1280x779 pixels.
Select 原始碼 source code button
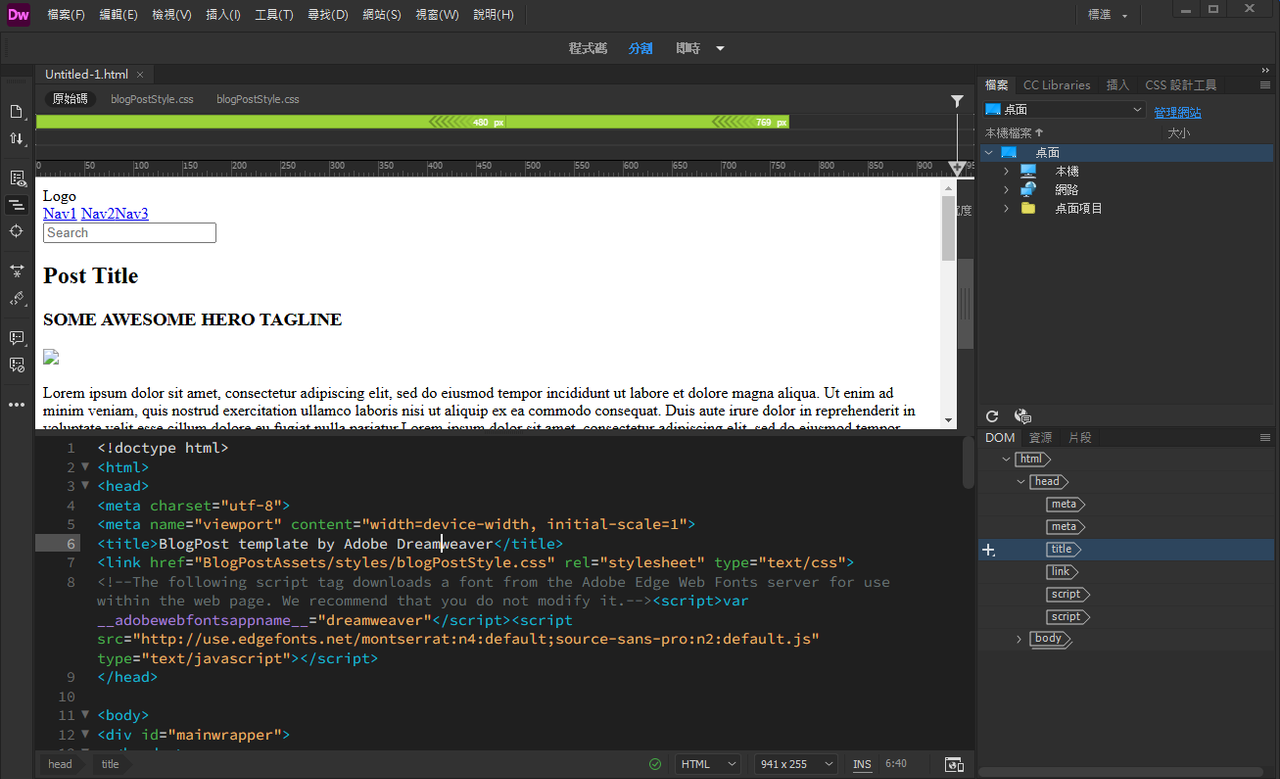tap(70, 99)
